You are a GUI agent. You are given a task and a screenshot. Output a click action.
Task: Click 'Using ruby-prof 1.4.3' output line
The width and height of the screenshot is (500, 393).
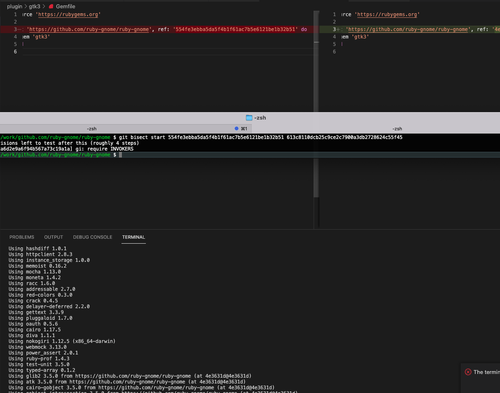[39, 359]
